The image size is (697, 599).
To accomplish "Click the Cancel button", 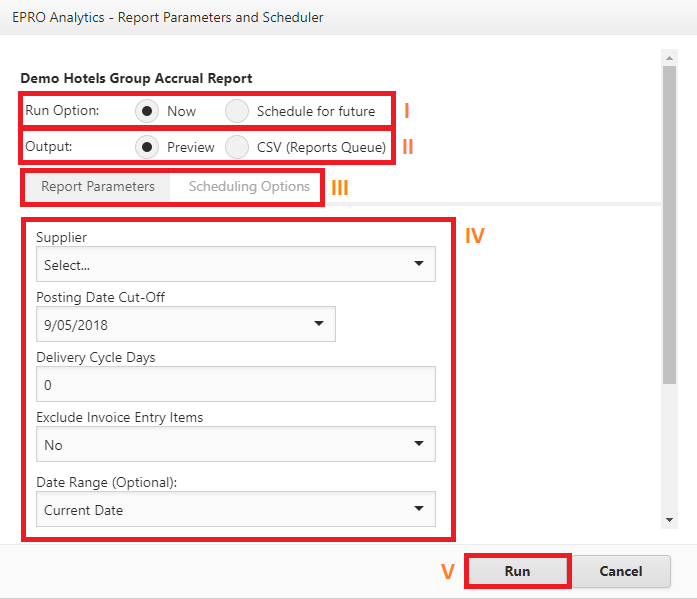I will coord(620,571).
